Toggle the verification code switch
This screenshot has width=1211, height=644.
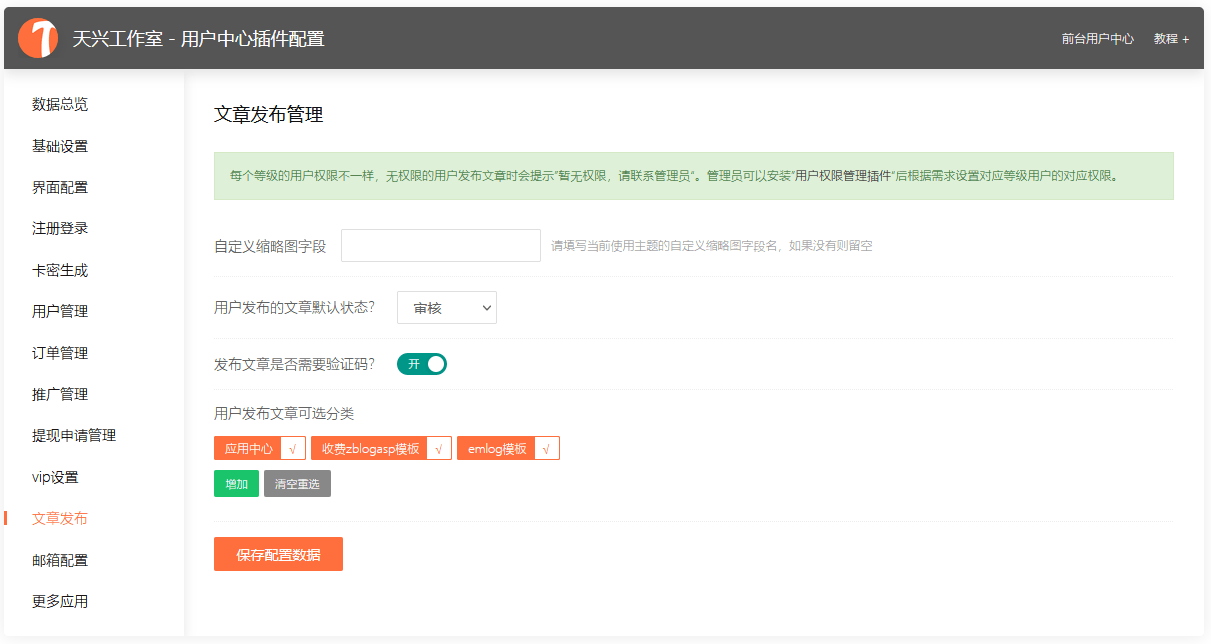coord(422,364)
